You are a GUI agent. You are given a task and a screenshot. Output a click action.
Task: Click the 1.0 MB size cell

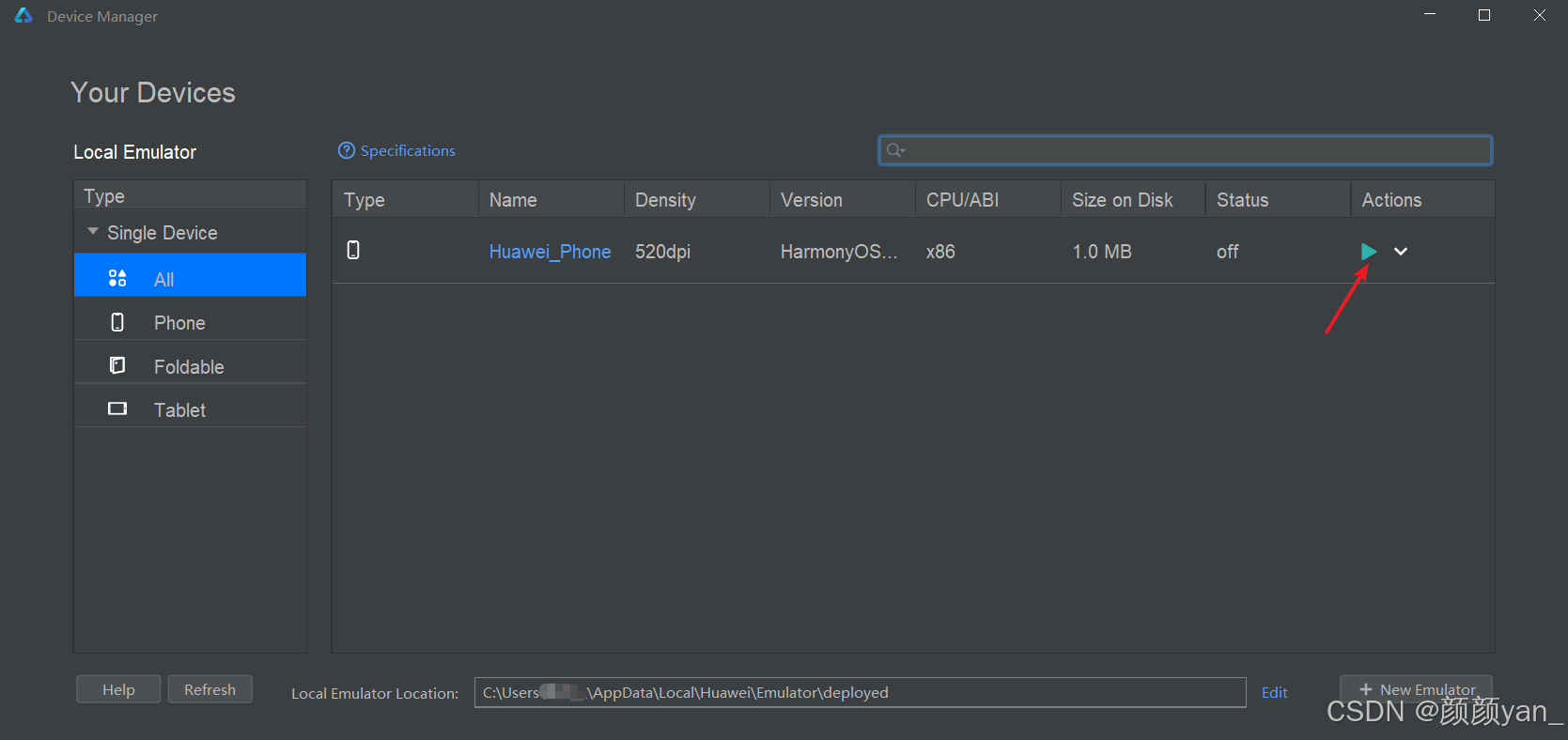[1102, 252]
